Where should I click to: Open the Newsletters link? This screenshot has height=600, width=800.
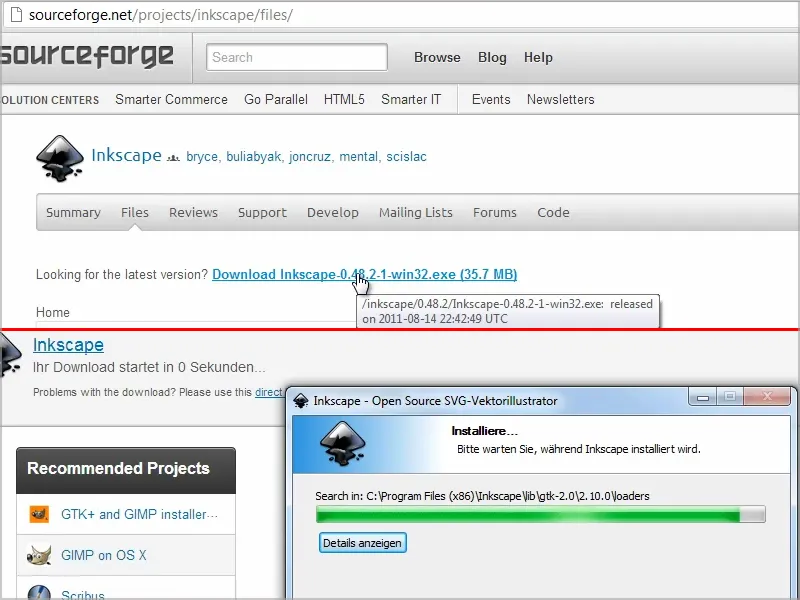[x=561, y=99]
